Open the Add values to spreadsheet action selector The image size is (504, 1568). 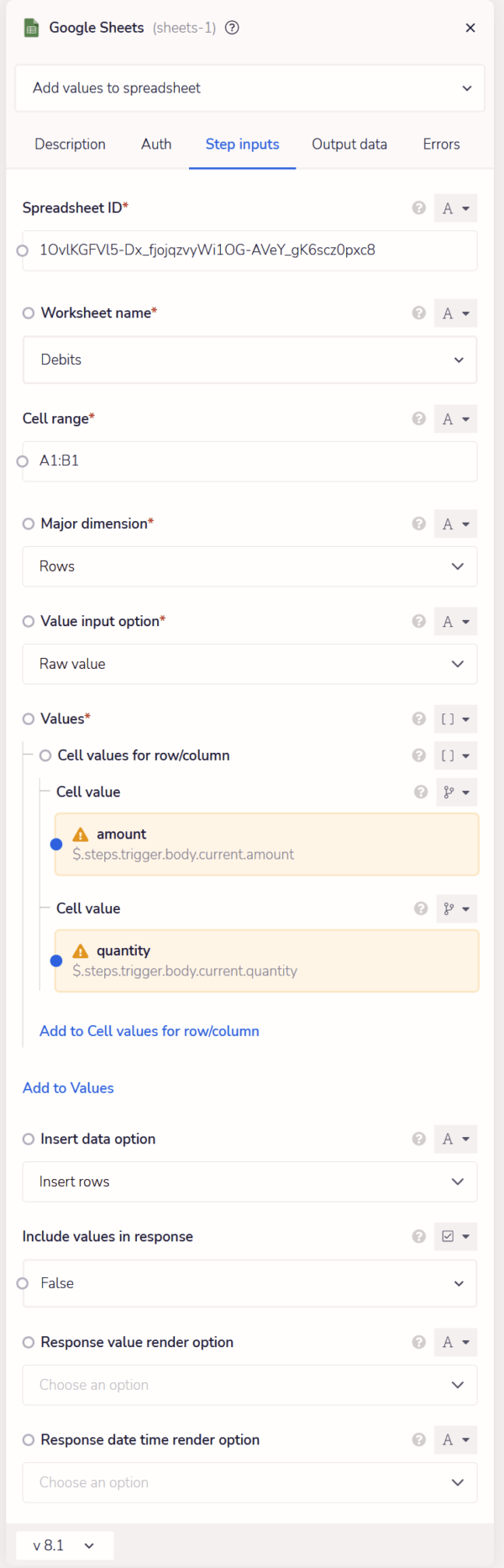(x=249, y=87)
